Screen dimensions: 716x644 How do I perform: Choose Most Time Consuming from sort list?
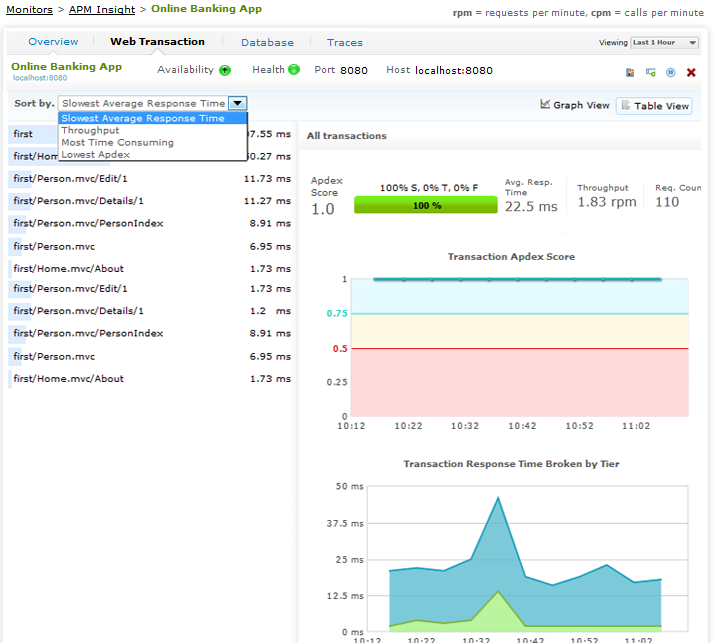117,142
